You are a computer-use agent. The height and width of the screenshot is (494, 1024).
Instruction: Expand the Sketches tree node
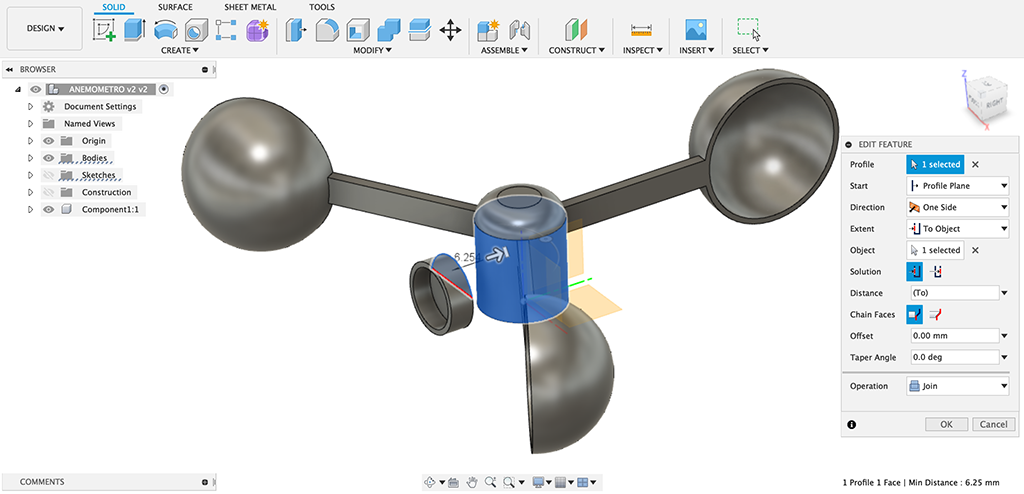tap(30, 175)
